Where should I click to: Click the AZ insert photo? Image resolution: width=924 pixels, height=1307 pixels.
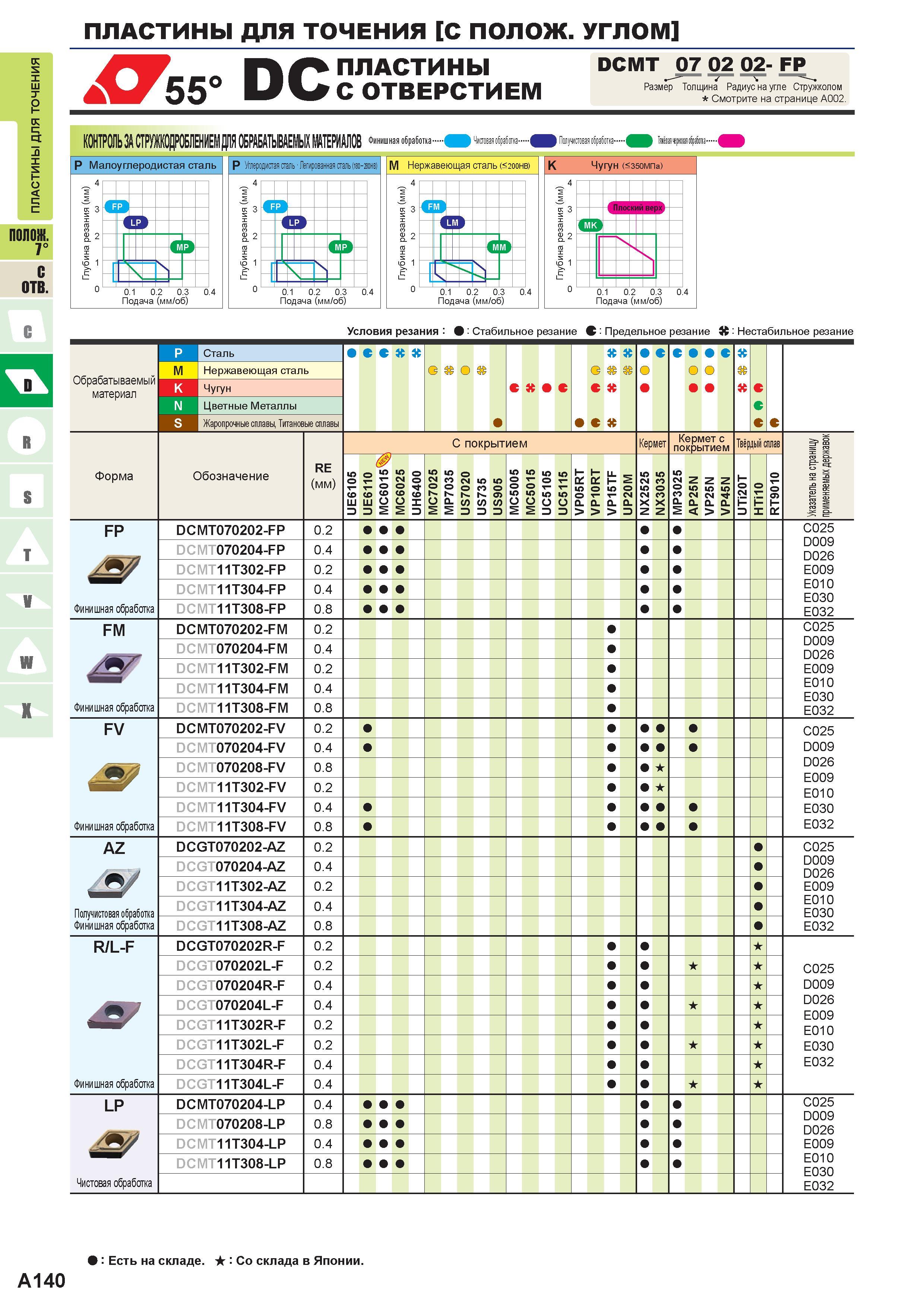(x=114, y=883)
